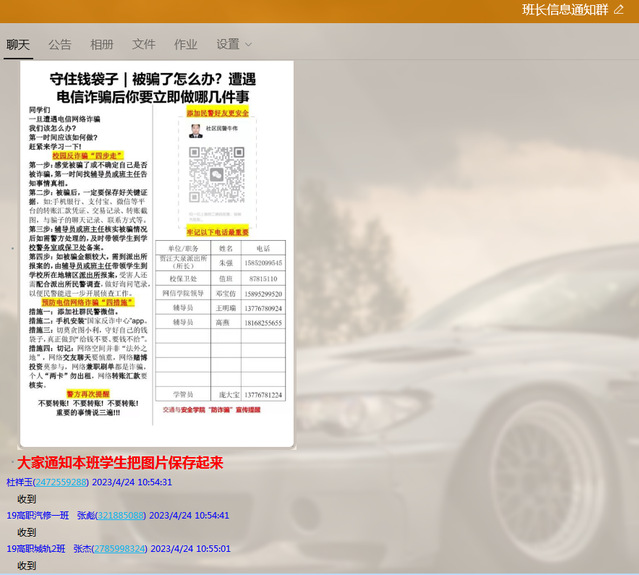
Task: Switch to the 聊天 tab
Action: pyautogui.click(x=18, y=44)
